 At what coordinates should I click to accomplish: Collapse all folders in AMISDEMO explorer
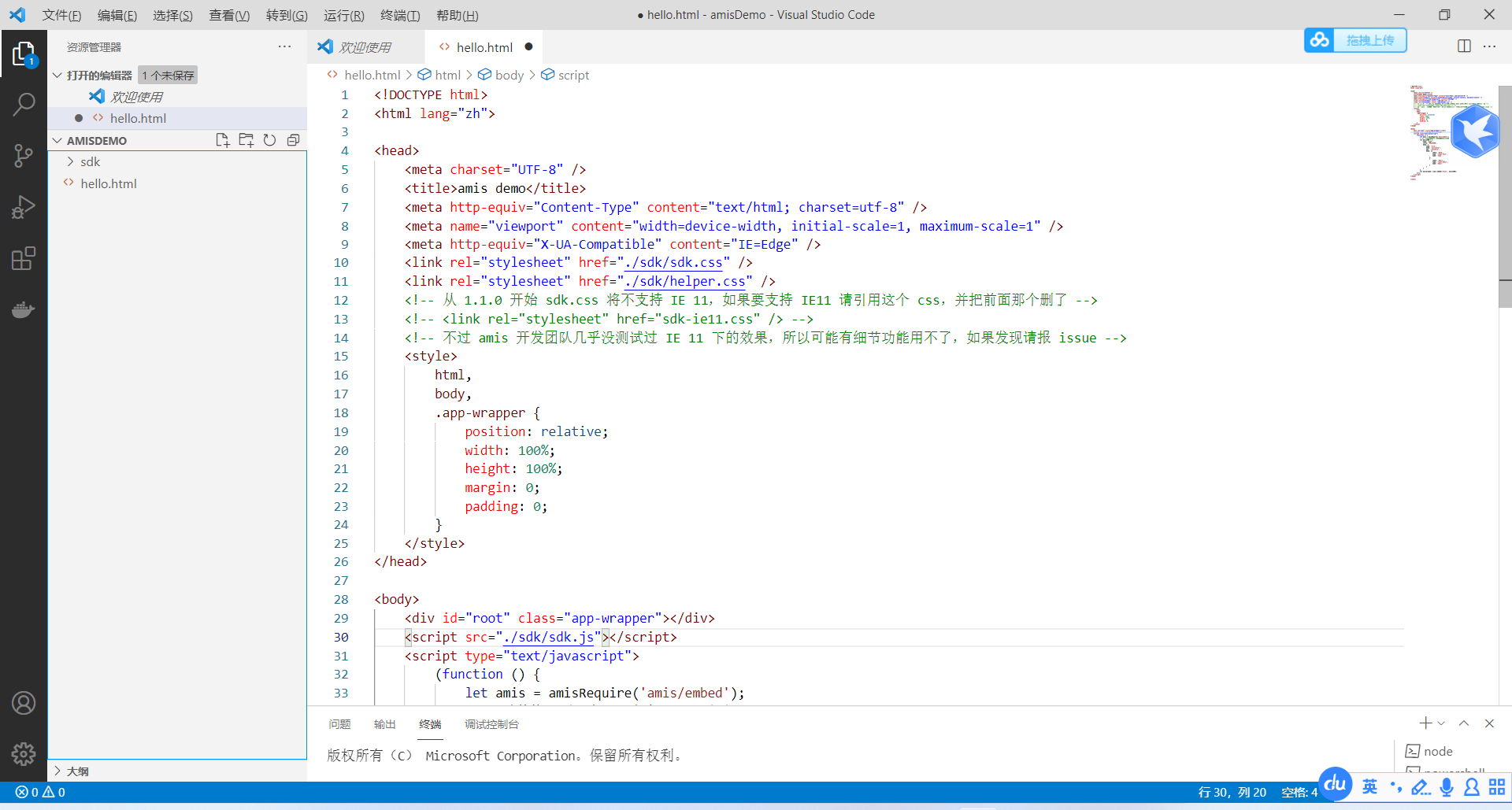click(x=293, y=140)
